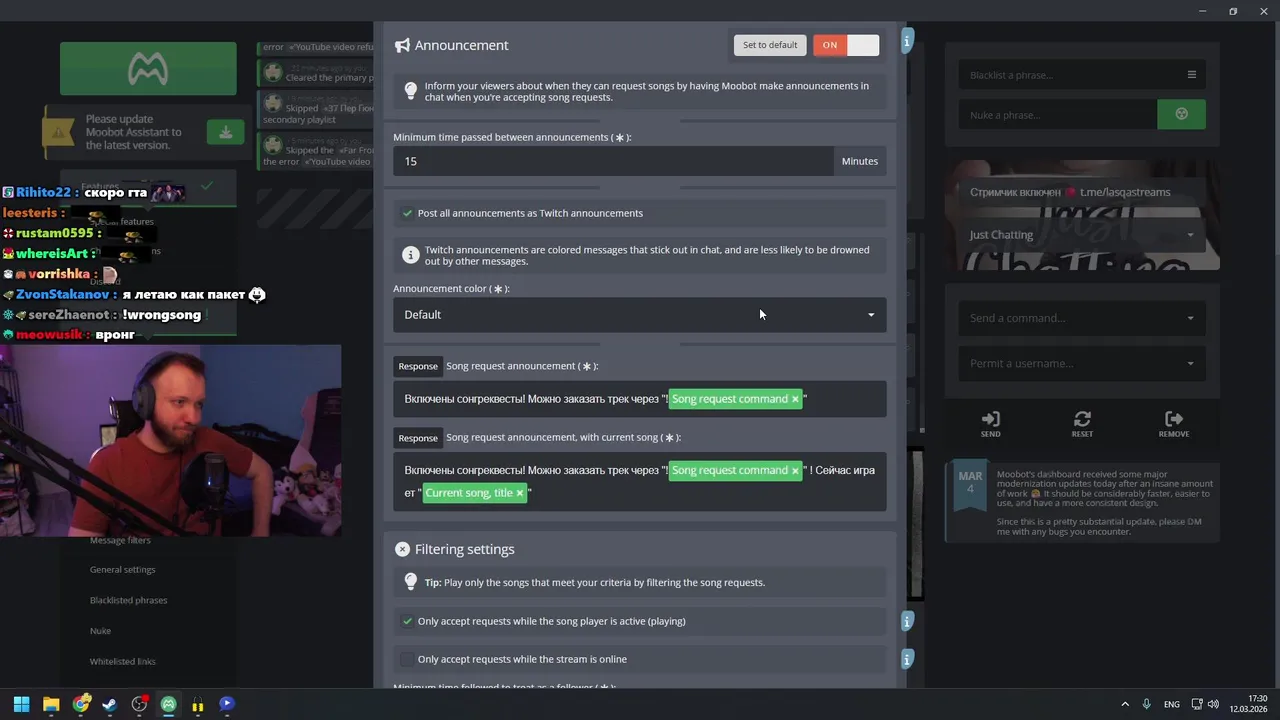Open the Permit a username dropdown
1280x720 pixels.
coord(1082,363)
